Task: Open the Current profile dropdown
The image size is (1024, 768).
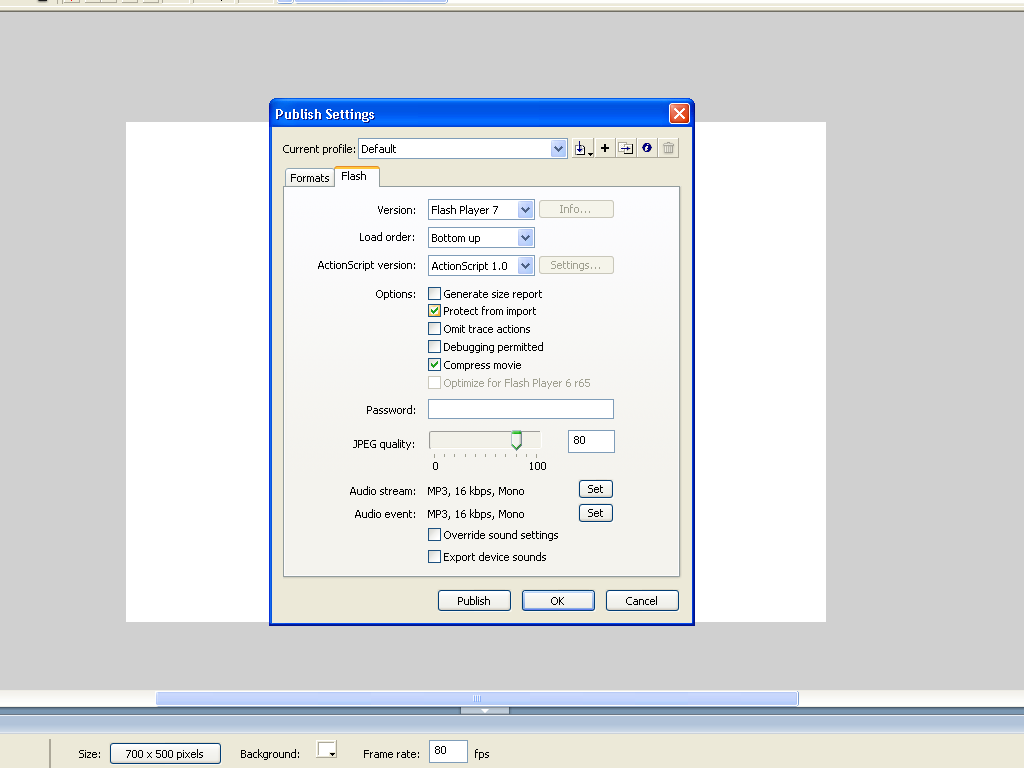Action: (558, 149)
